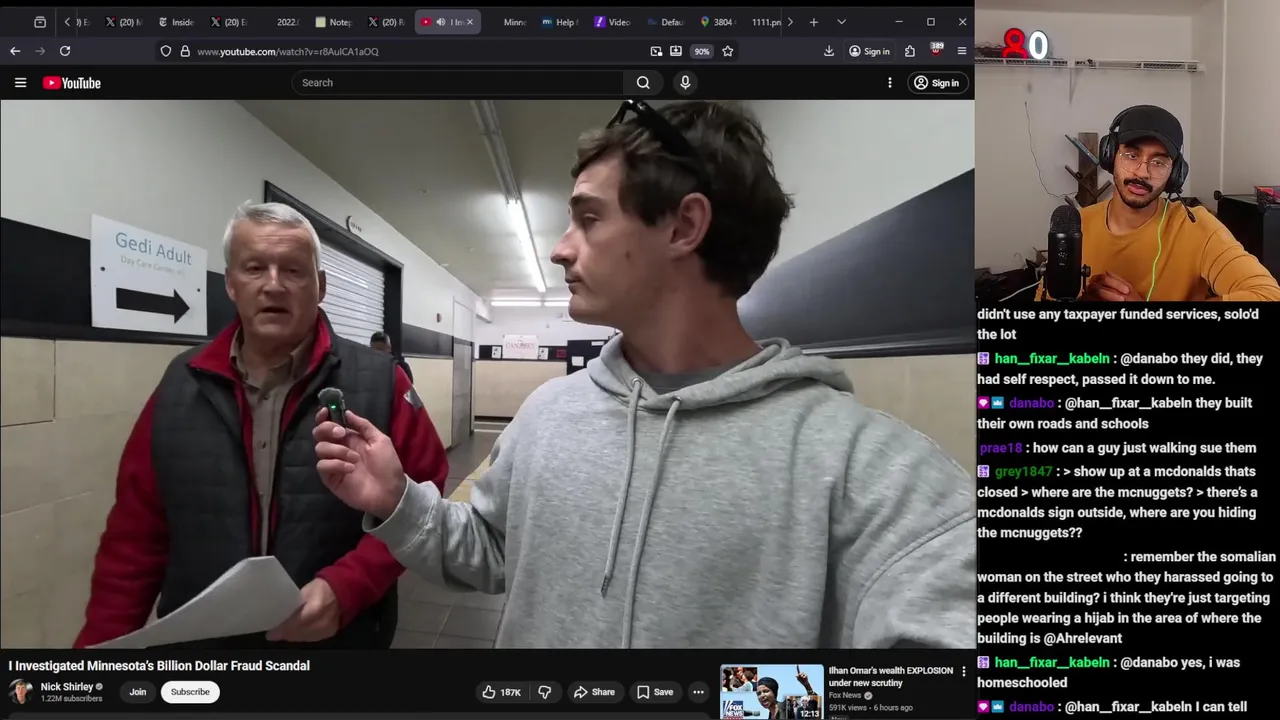
Task: Click chat username grey1847
Action: coord(1023,472)
